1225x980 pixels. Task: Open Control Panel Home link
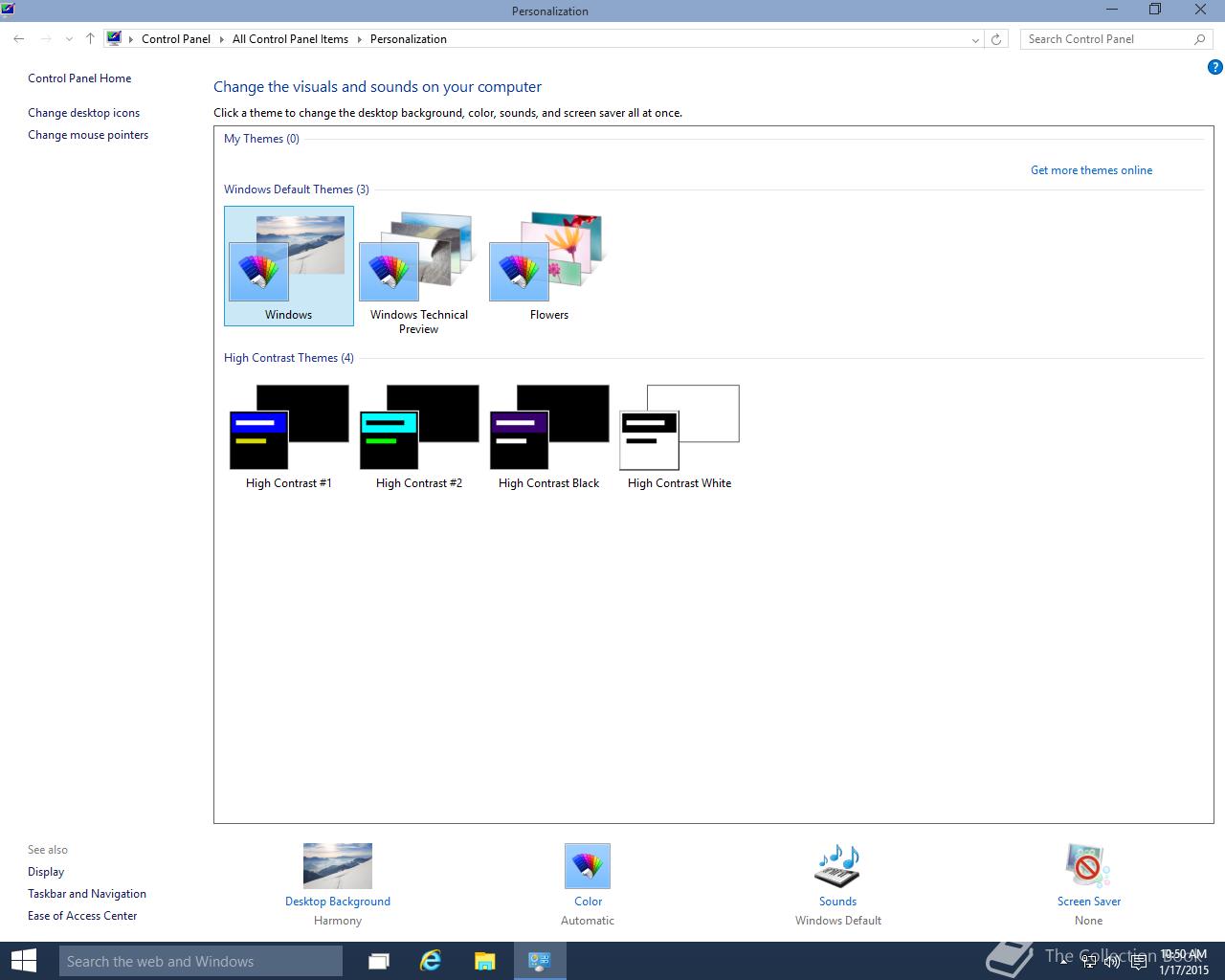click(79, 78)
